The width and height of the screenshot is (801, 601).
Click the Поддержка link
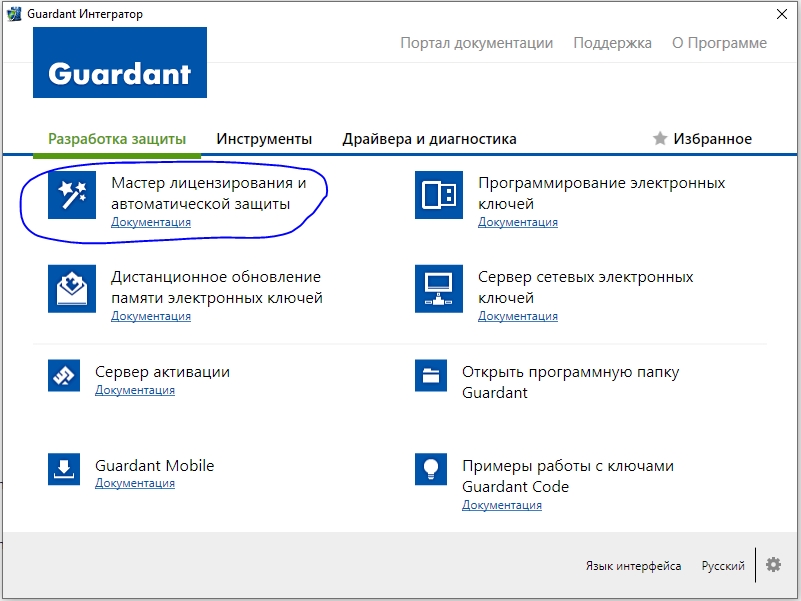612,43
